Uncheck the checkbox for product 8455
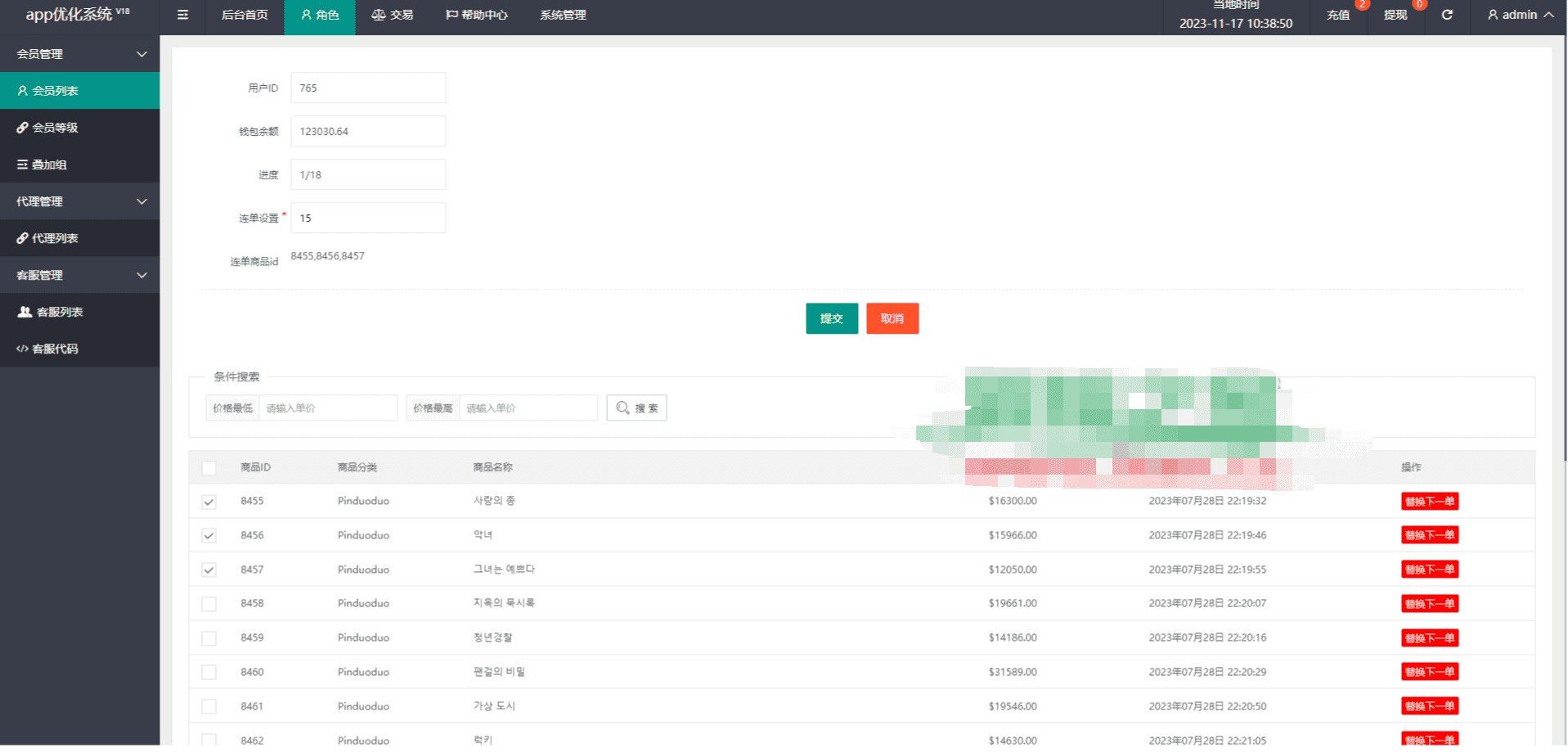Viewport: 1568px width, 752px height. click(209, 502)
